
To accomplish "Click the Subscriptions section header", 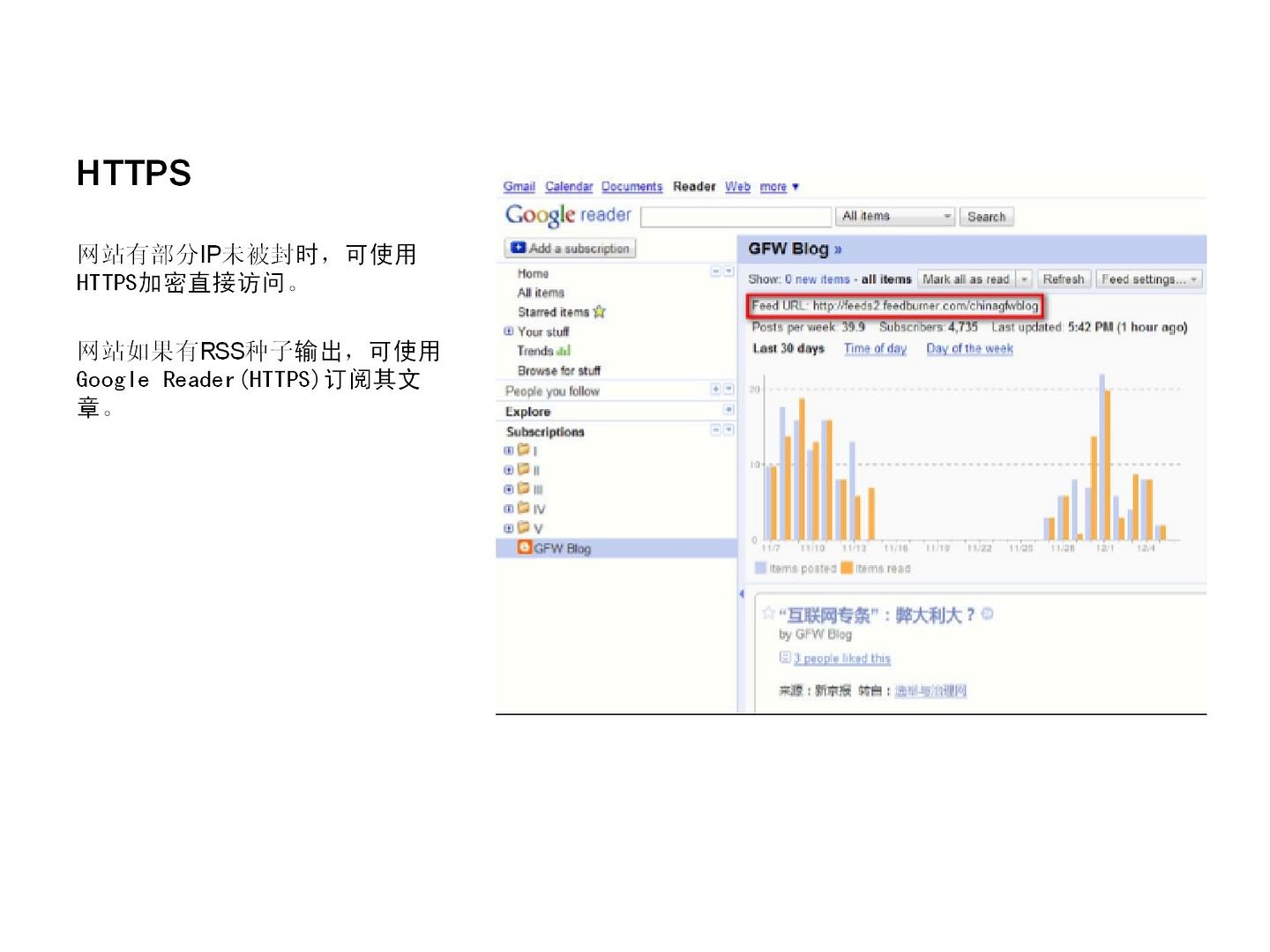I will (x=545, y=432).
